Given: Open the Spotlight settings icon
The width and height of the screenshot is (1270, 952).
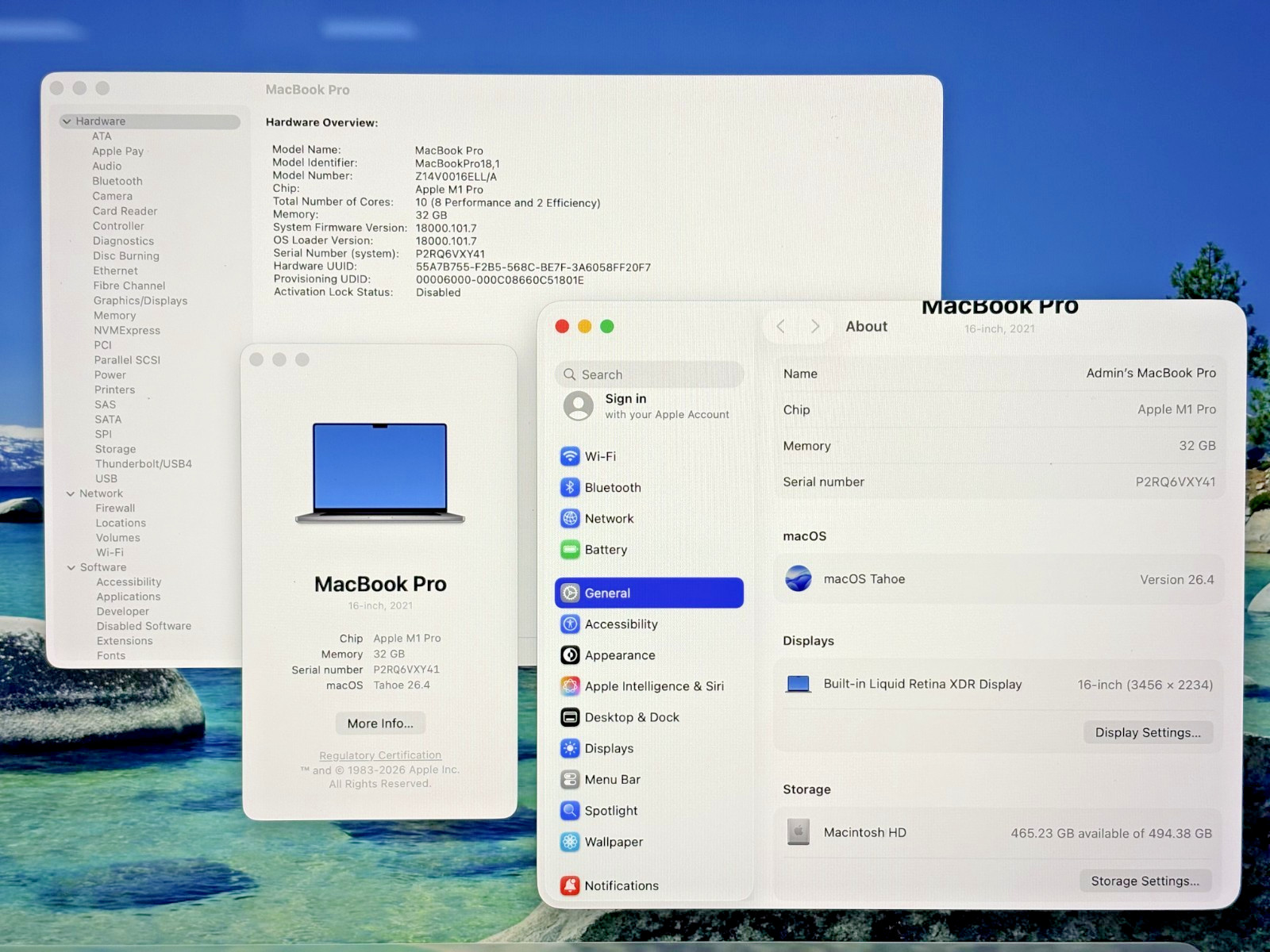Looking at the screenshot, I should pos(570,811).
